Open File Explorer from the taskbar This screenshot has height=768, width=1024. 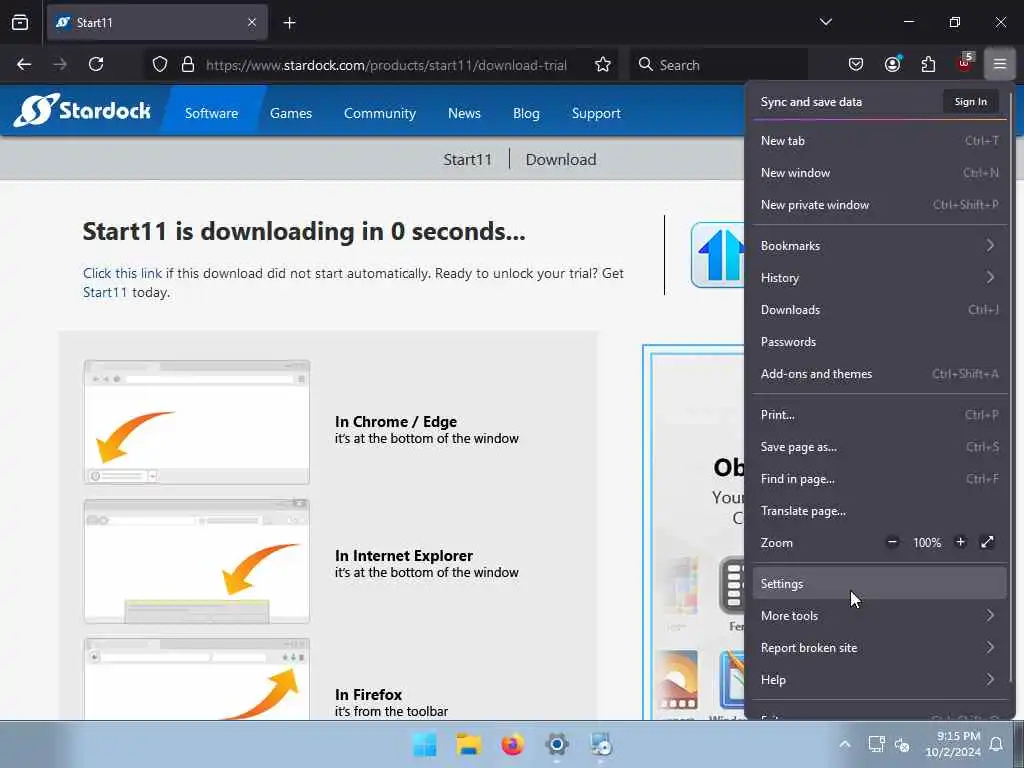(468, 744)
